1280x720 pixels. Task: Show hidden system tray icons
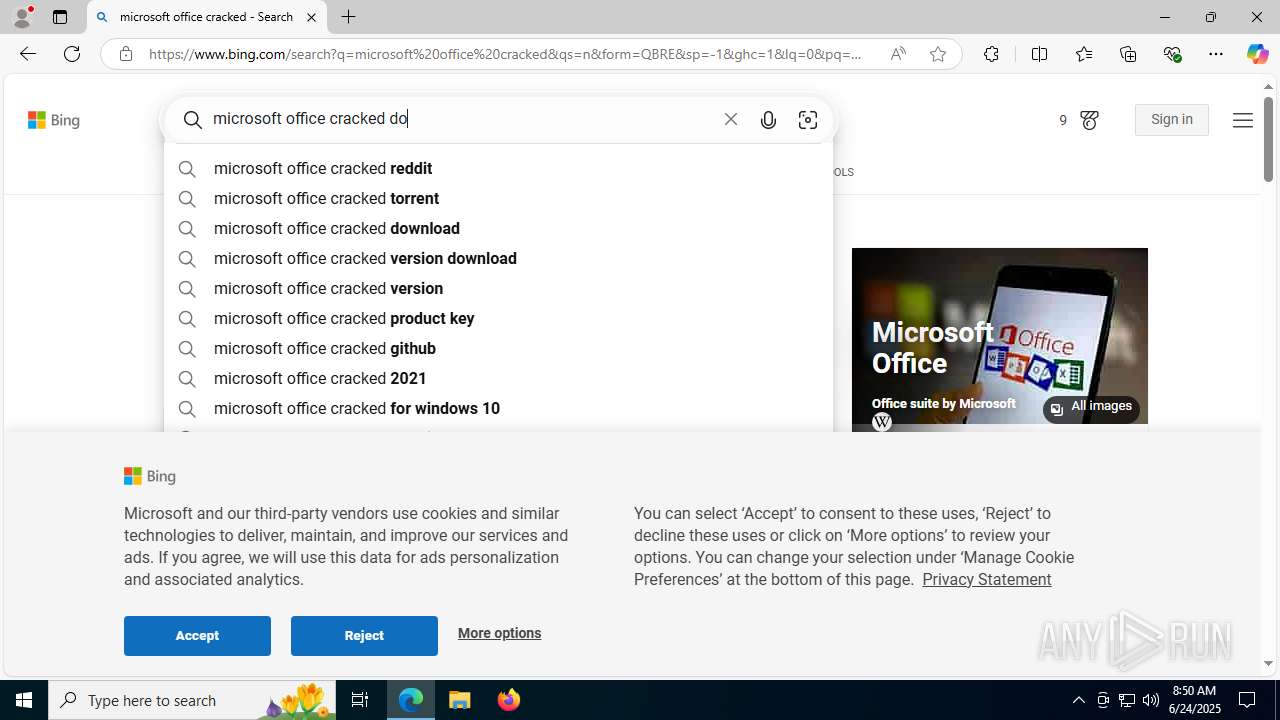1078,700
